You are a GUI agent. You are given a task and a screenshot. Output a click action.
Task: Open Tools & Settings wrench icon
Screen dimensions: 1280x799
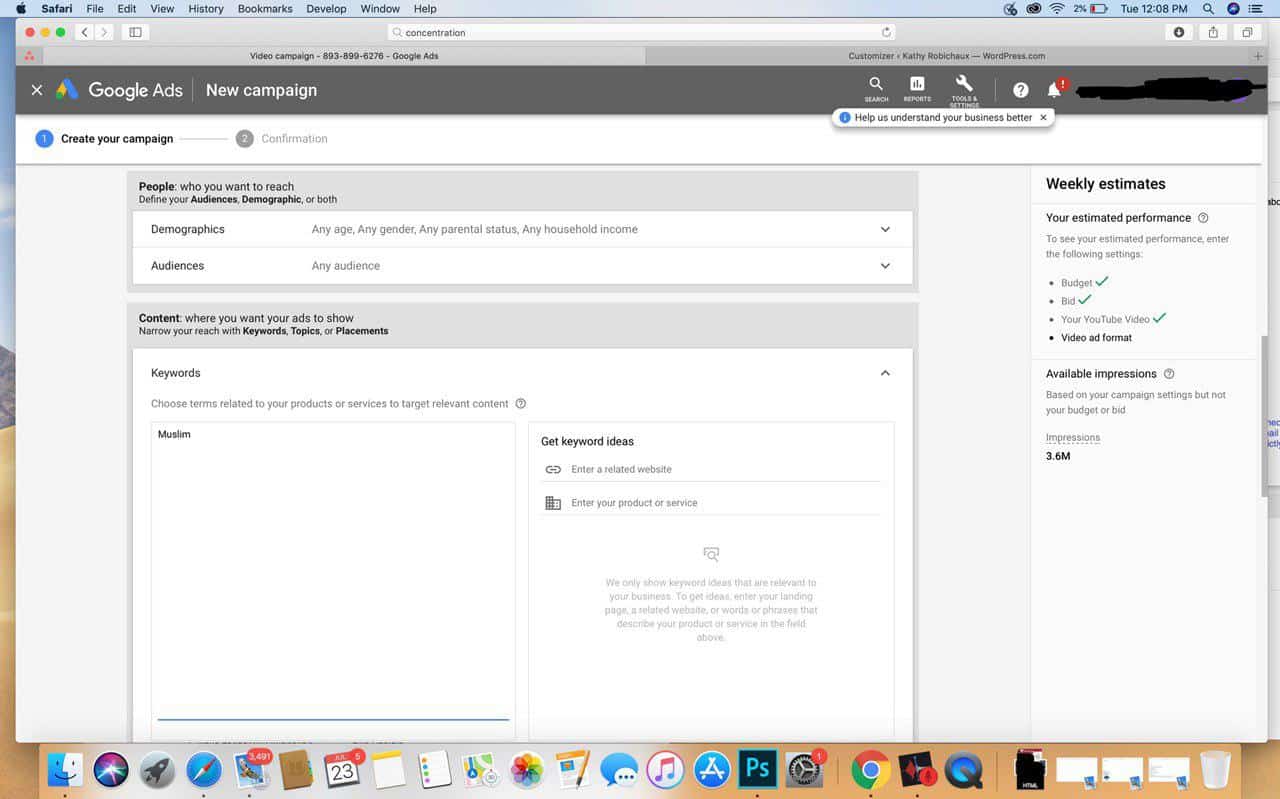[x=964, y=90]
